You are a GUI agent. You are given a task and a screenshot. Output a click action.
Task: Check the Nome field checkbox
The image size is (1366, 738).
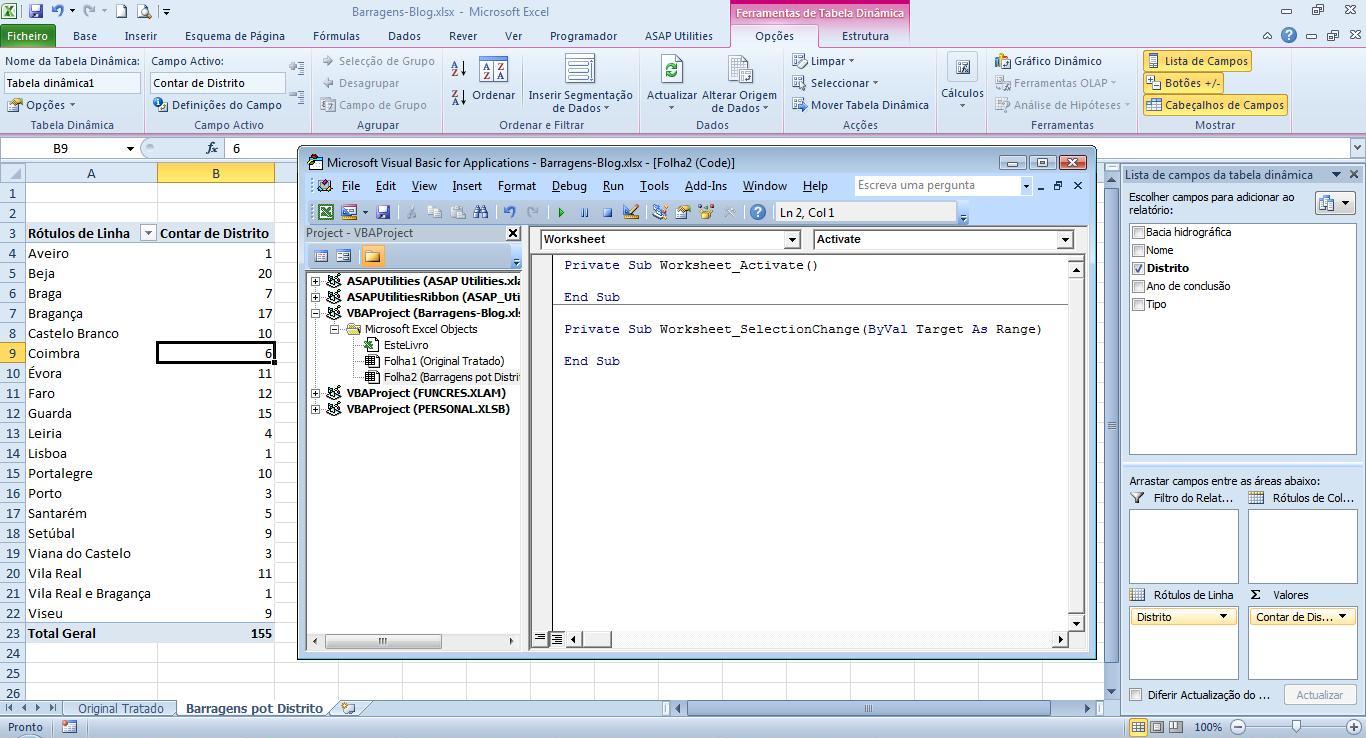pos(1138,250)
